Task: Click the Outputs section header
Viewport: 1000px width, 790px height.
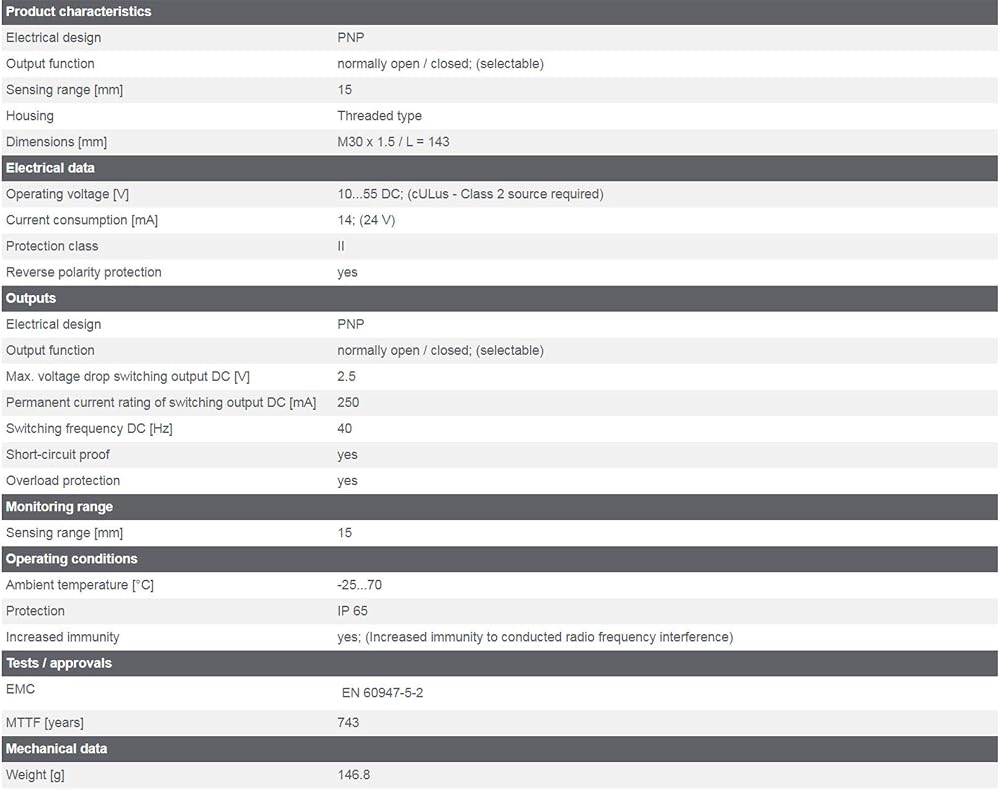Action: tap(500, 298)
